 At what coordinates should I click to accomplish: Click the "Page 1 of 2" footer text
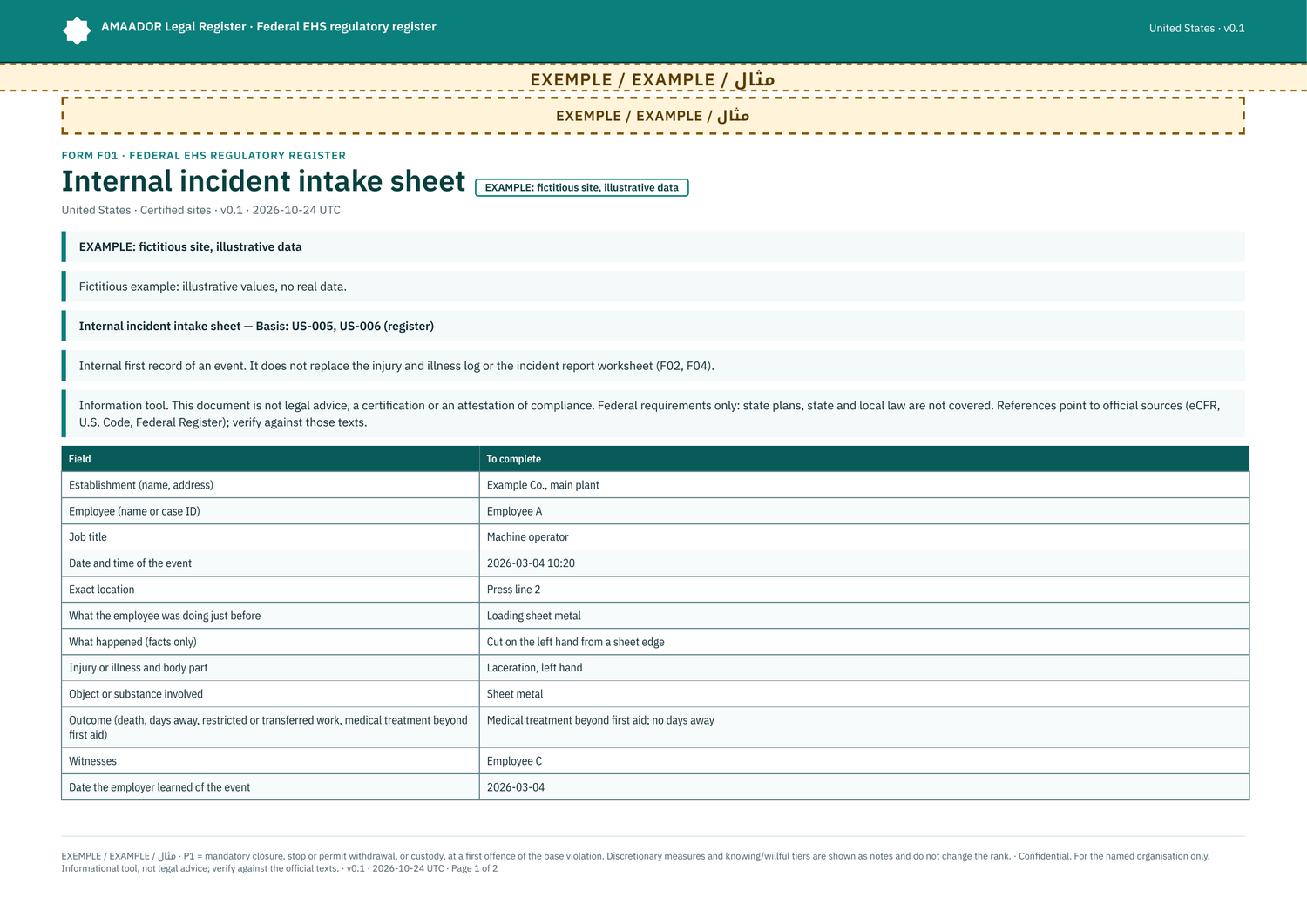474,868
